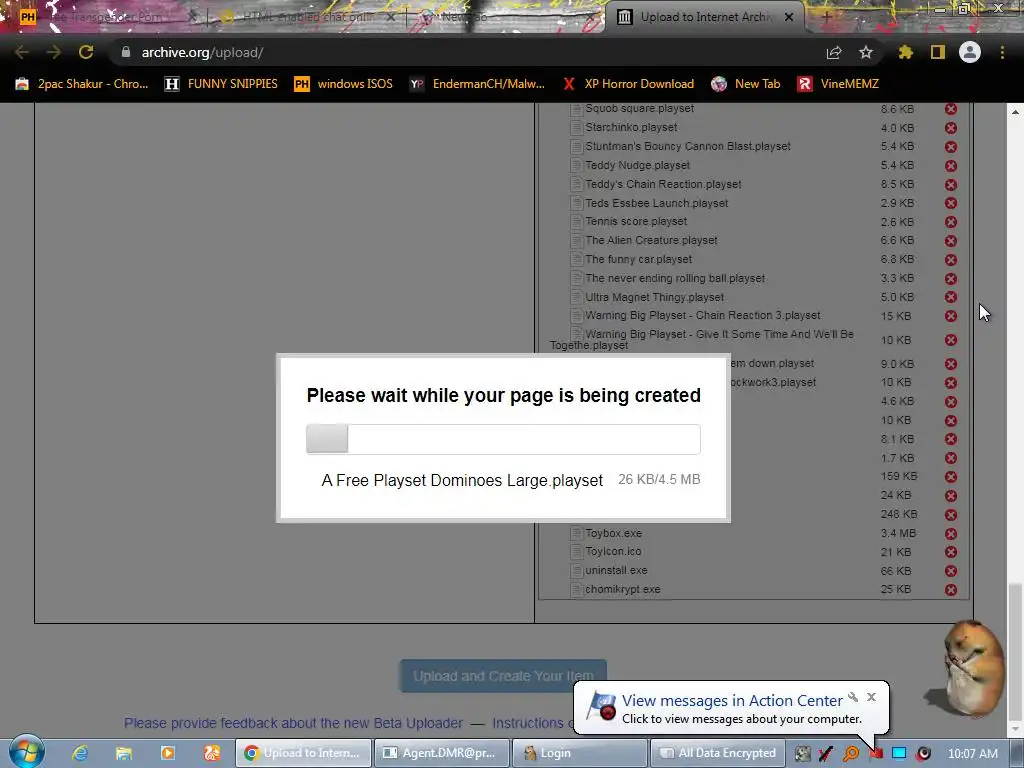Open the EndermanCH/Malw... bookmark

coord(477,84)
